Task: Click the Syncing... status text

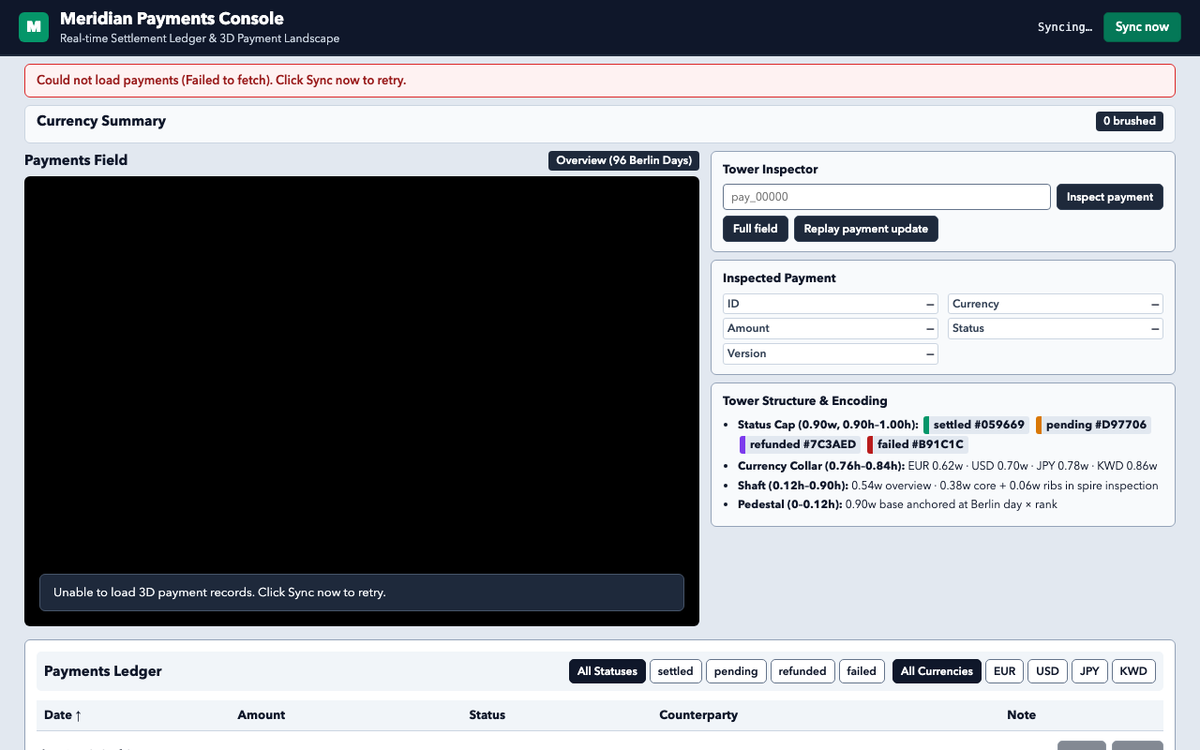Action: click(1065, 27)
